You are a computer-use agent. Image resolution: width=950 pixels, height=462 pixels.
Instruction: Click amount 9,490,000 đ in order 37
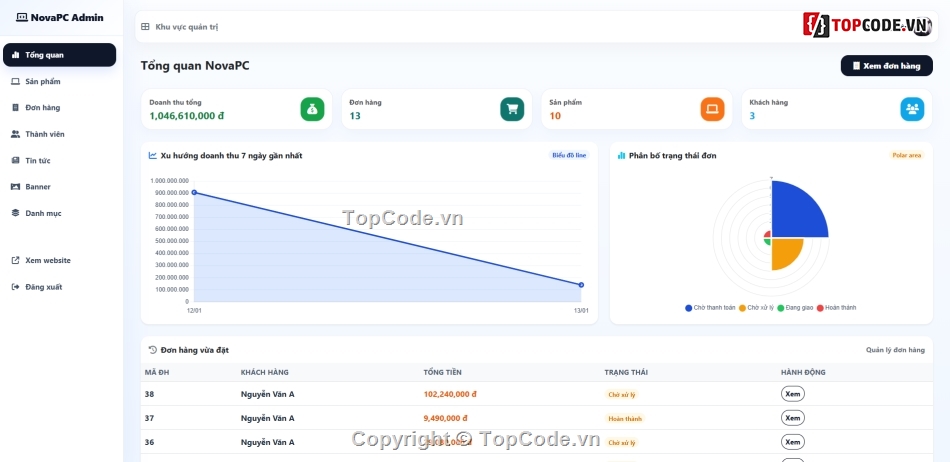pos(445,418)
